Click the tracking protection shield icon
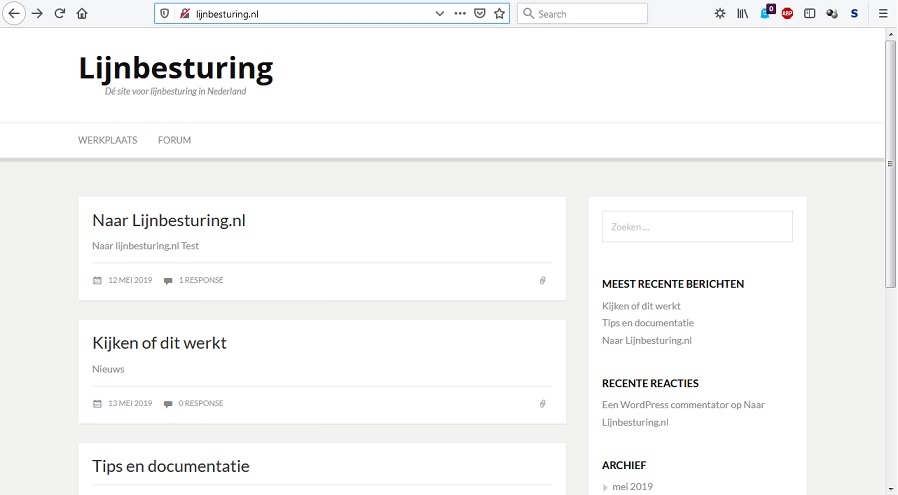The height and width of the screenshot is (495, 898). [x=165, y=13]
